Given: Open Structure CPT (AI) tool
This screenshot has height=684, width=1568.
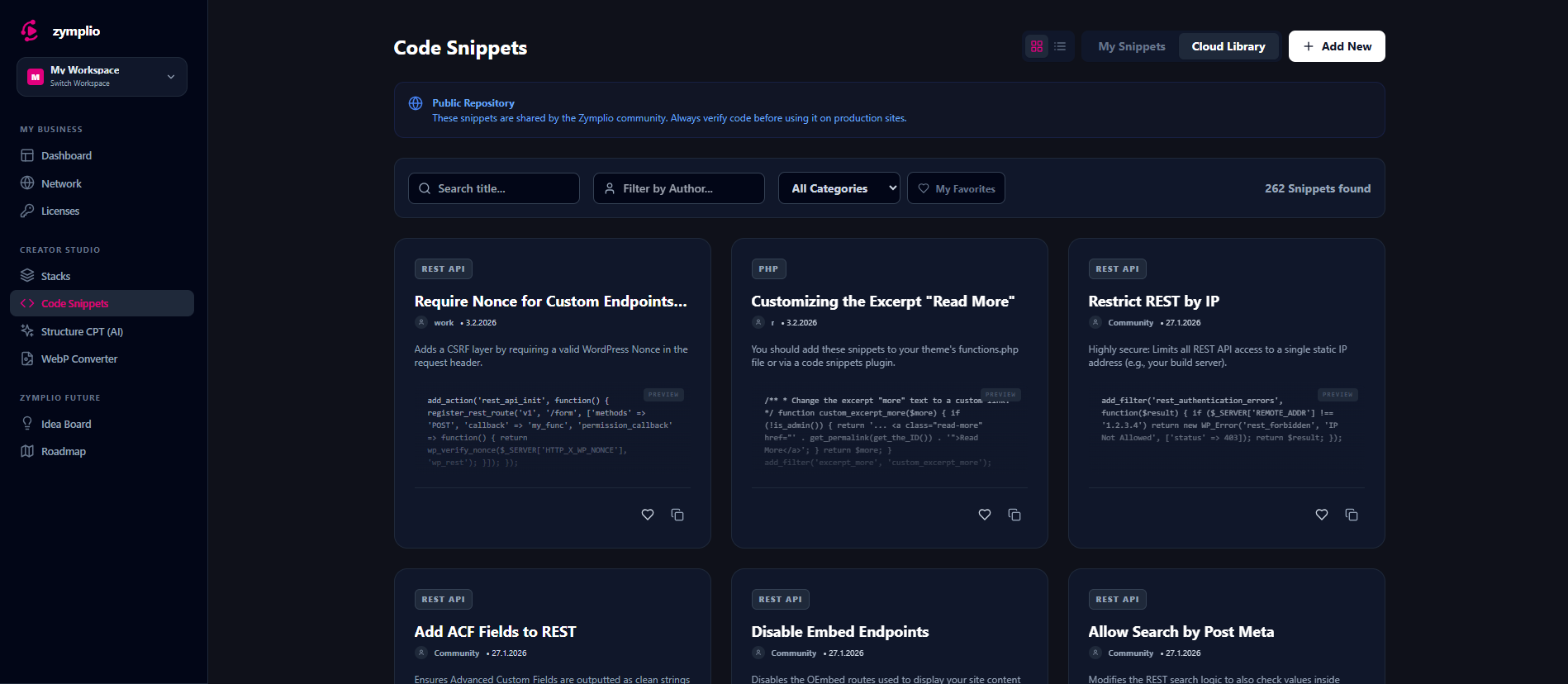Looking at the screenshot, I should [x=82, y=331].
